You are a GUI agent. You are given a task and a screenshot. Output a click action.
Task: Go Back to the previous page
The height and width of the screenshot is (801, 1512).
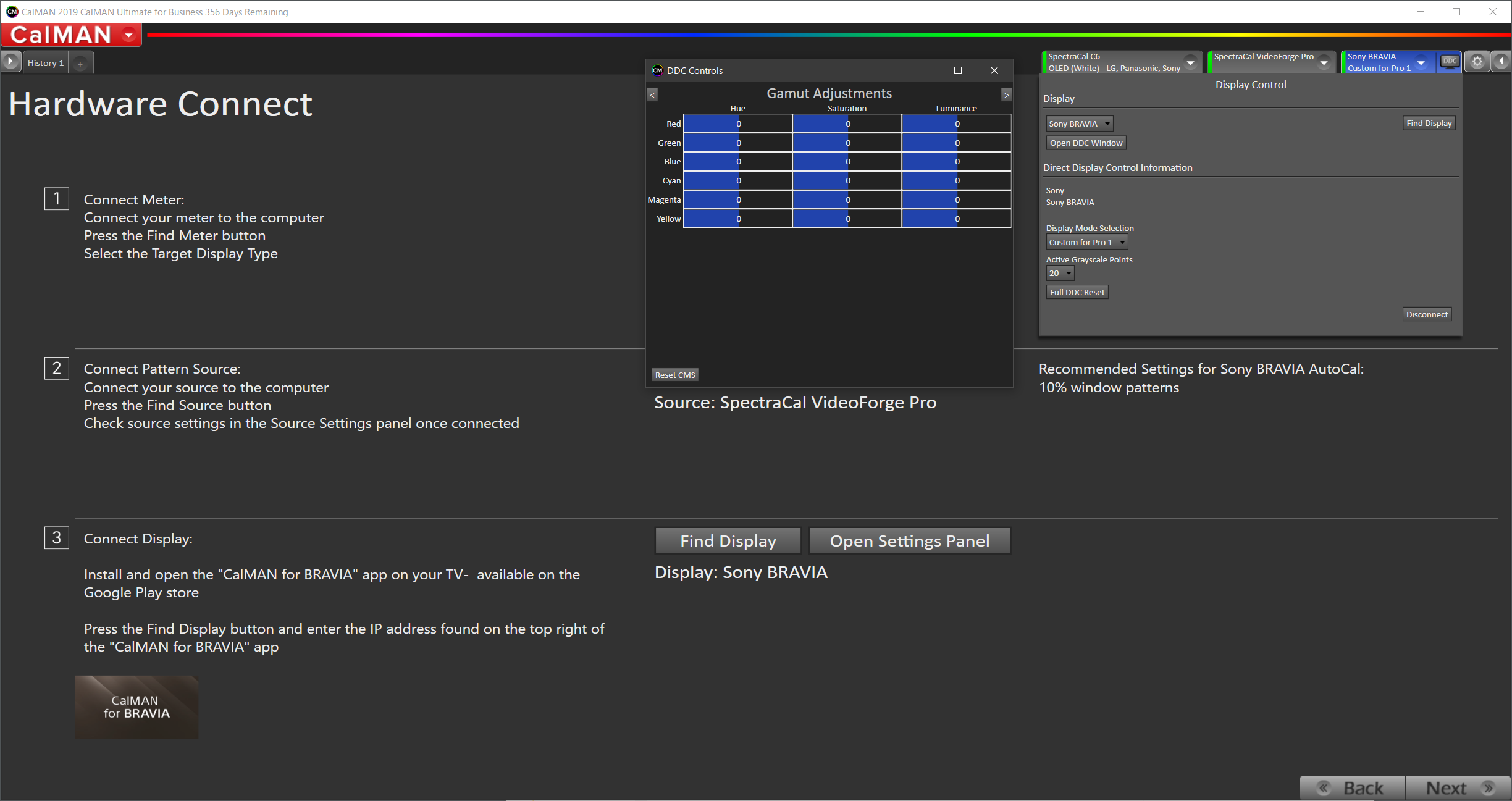pyautogui.click(x=1352, y=788)
